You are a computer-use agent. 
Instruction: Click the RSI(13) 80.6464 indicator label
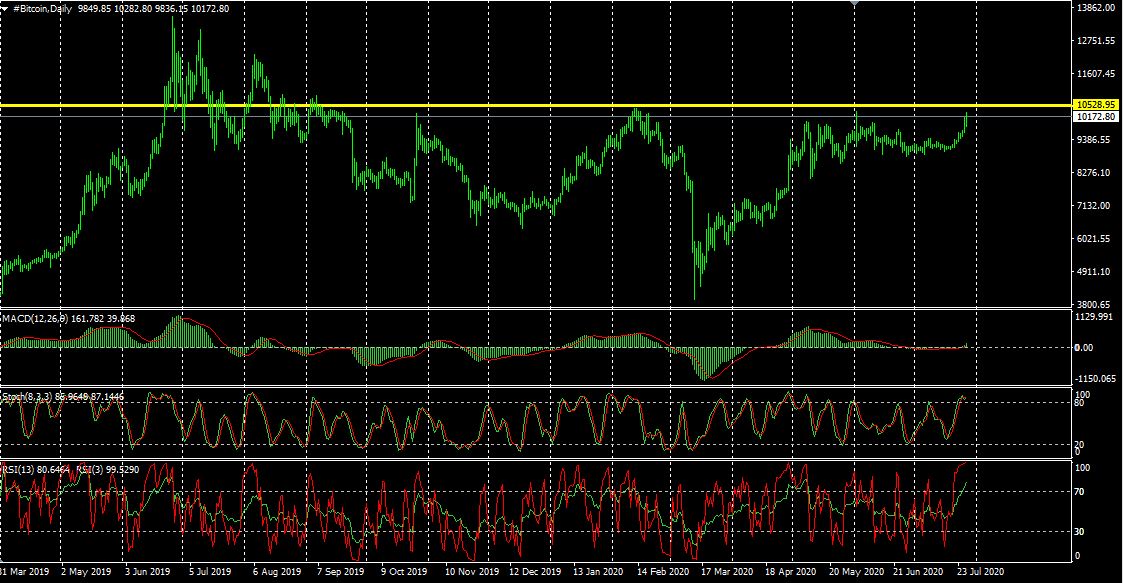pyautogui.click(x=36, y=470)
